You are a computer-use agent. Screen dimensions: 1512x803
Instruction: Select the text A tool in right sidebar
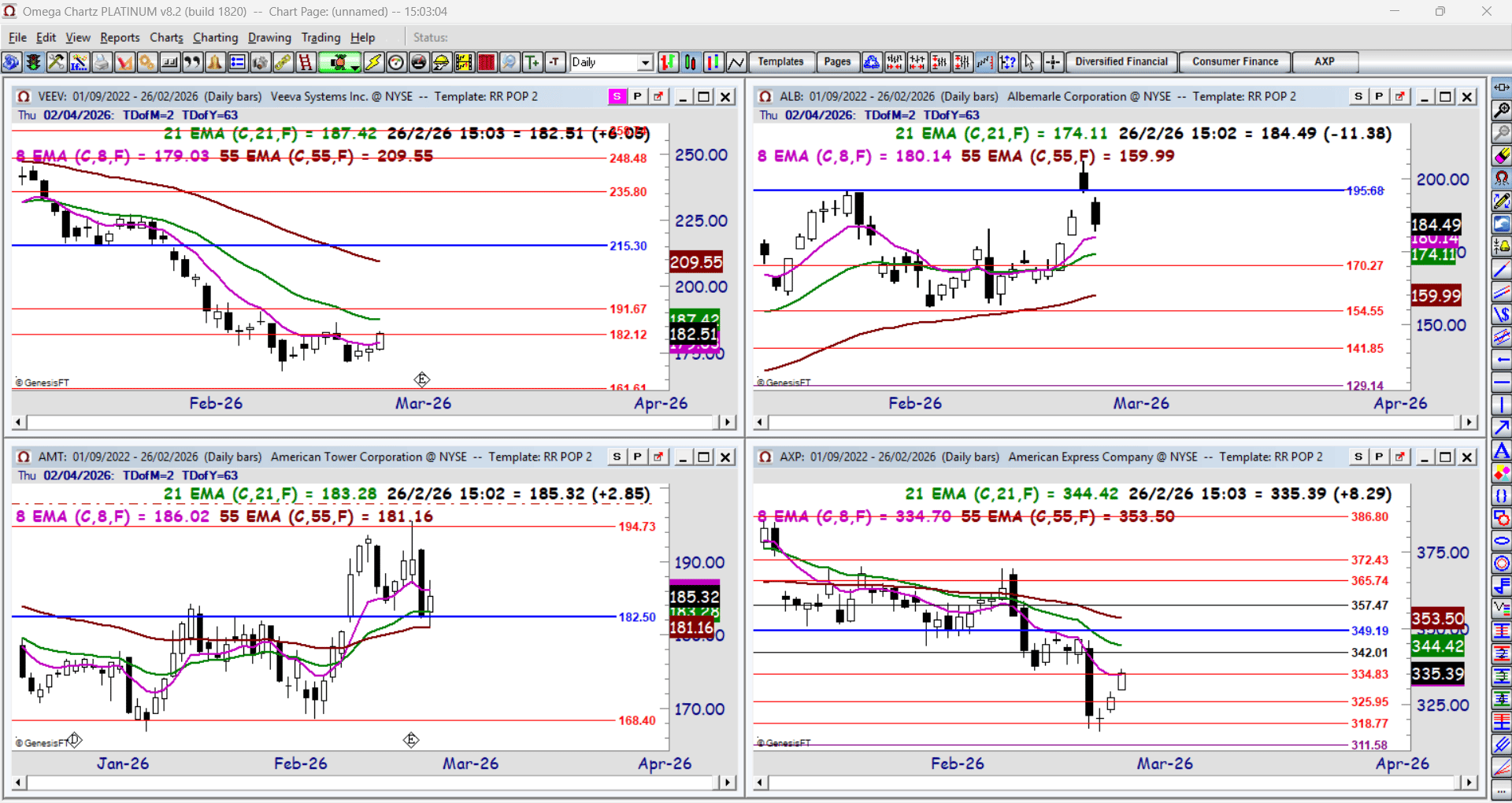[1502, 451]
